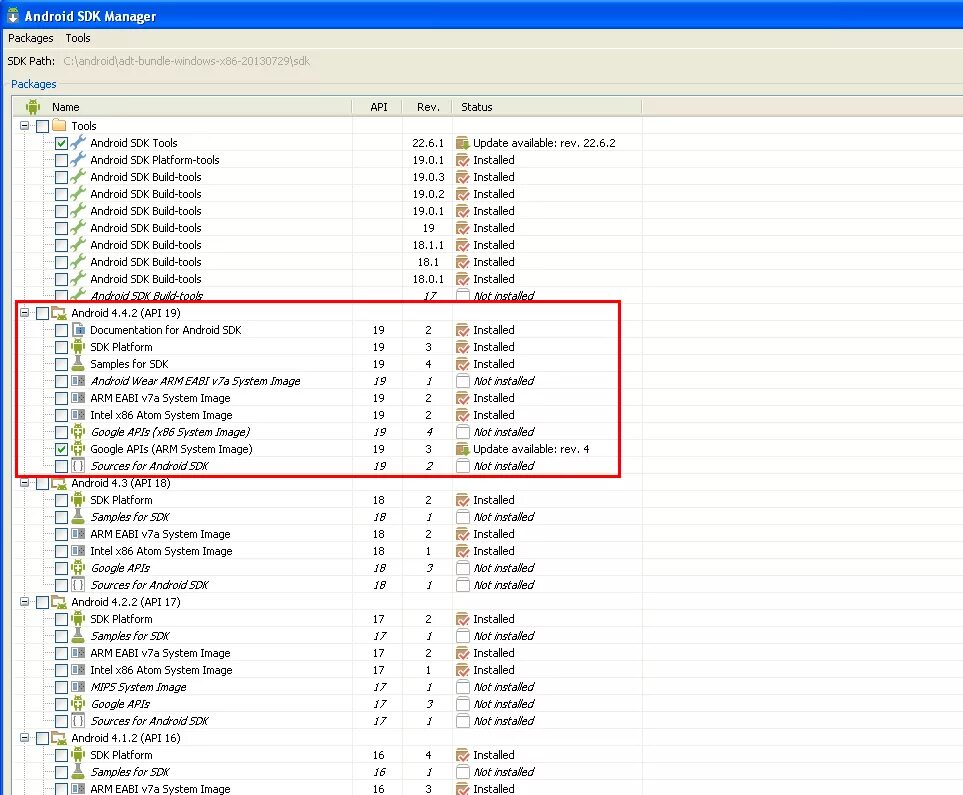Sort by the Name column header
This screenshot has width=963, height=795.
click(x=182, y=107)
